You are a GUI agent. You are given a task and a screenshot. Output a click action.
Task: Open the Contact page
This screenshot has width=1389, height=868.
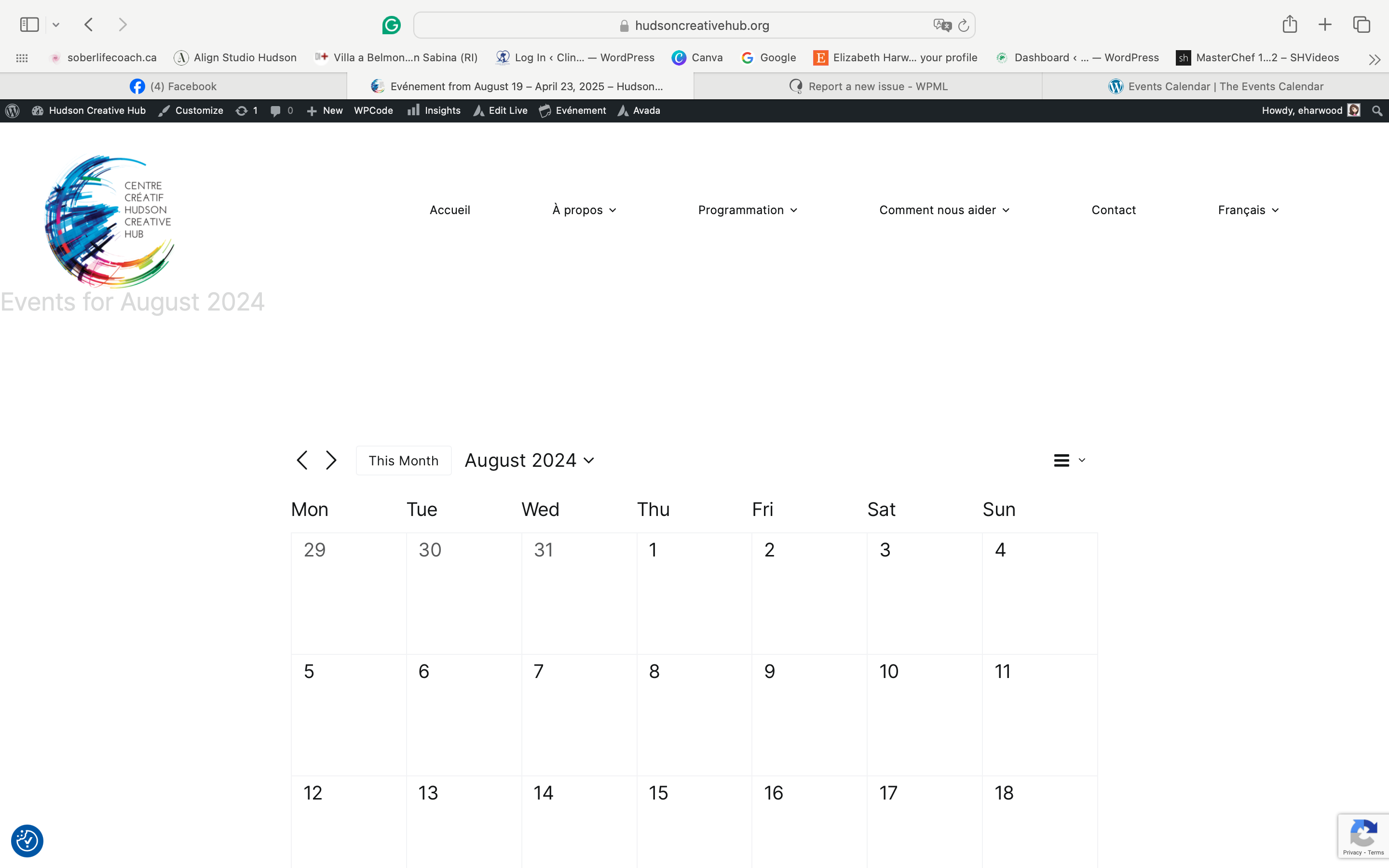[1114, 210]
